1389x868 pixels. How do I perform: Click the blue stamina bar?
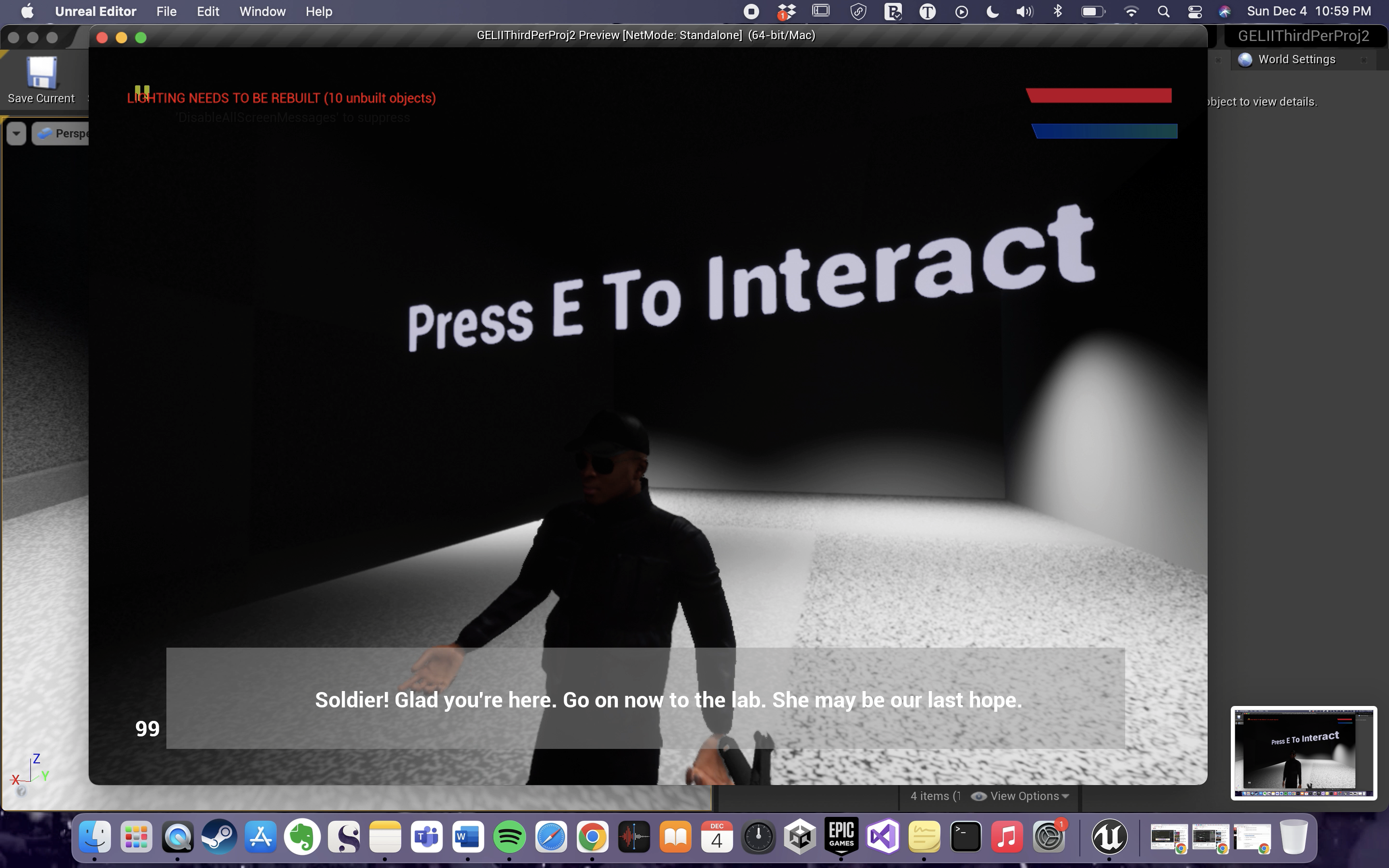click(x=1104, y=132)
